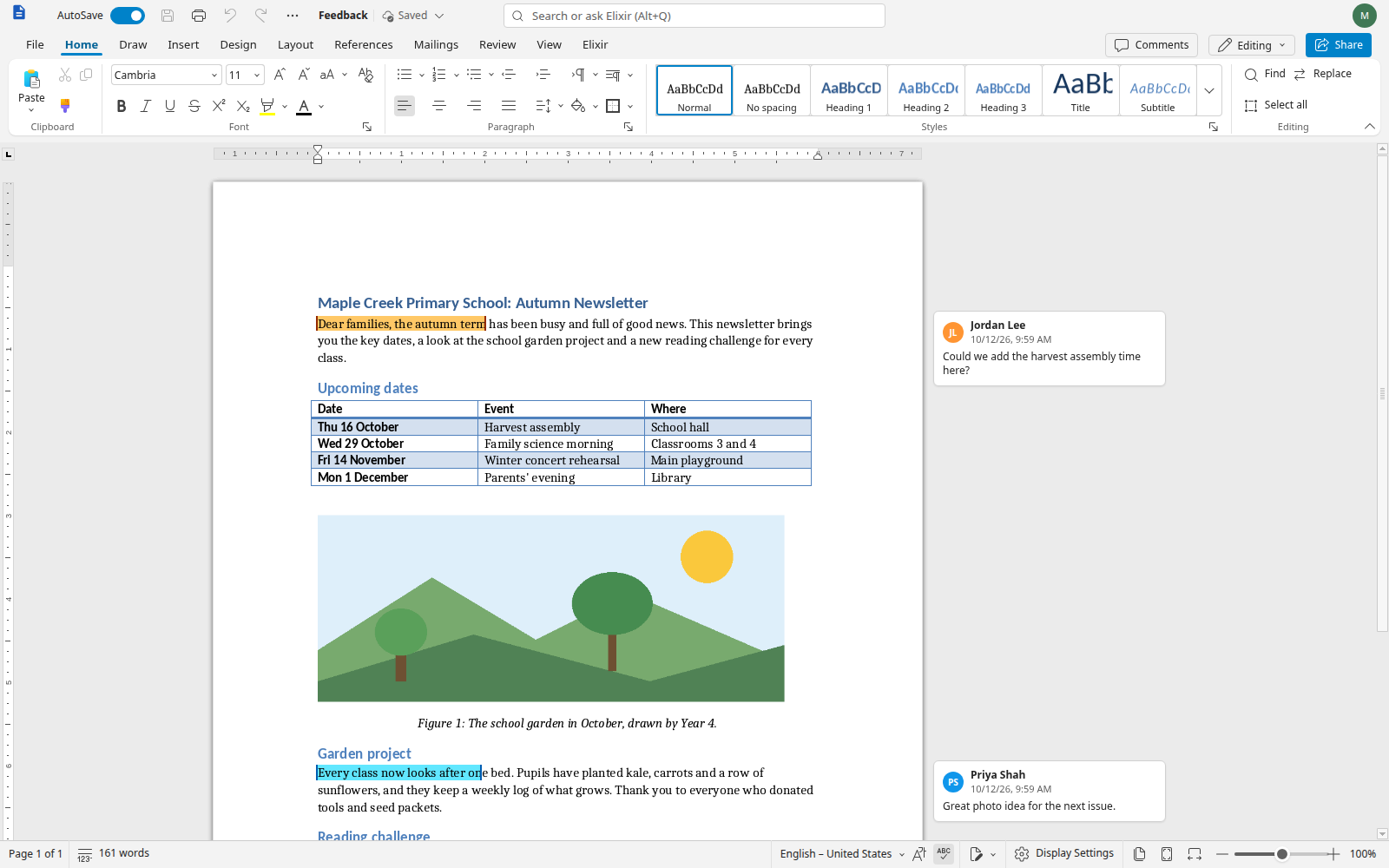Open the Comments button
Viewport: 1389px width, 868px height.
1151,45
